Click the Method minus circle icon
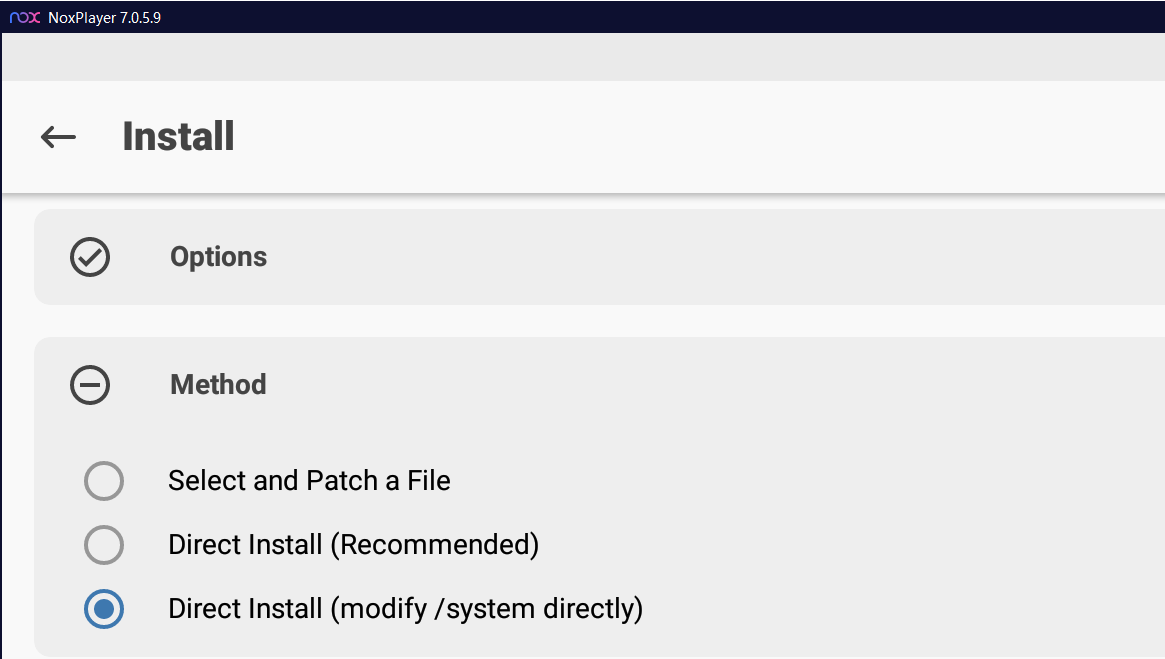1165x659 pixels. point(90,385)
